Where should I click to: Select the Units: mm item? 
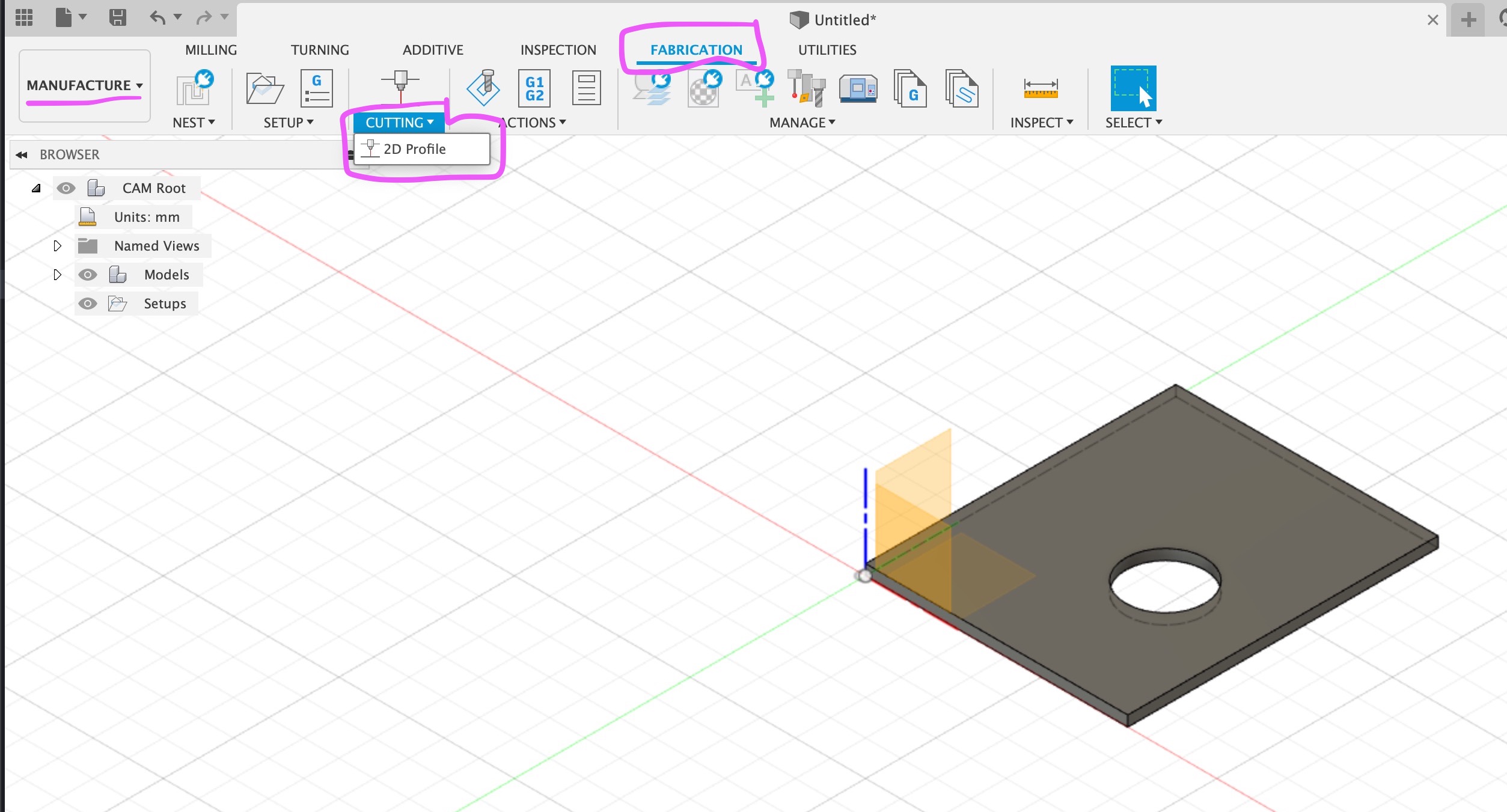pyautogui.click(x=147, y=217)
